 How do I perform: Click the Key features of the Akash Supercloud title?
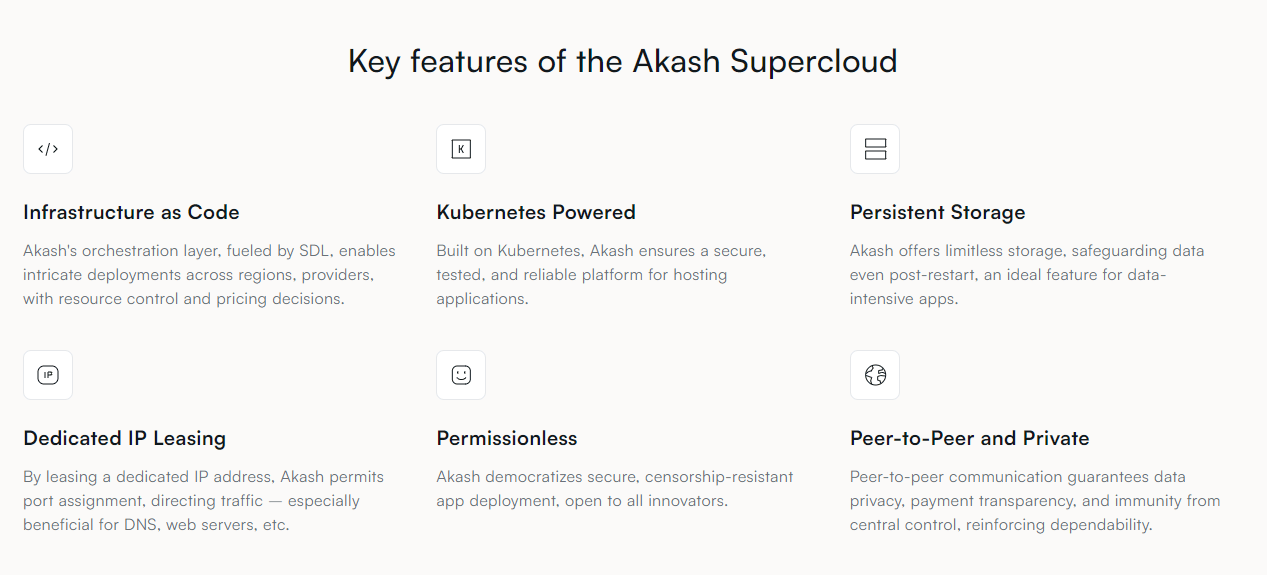click(x=623, y=61)
